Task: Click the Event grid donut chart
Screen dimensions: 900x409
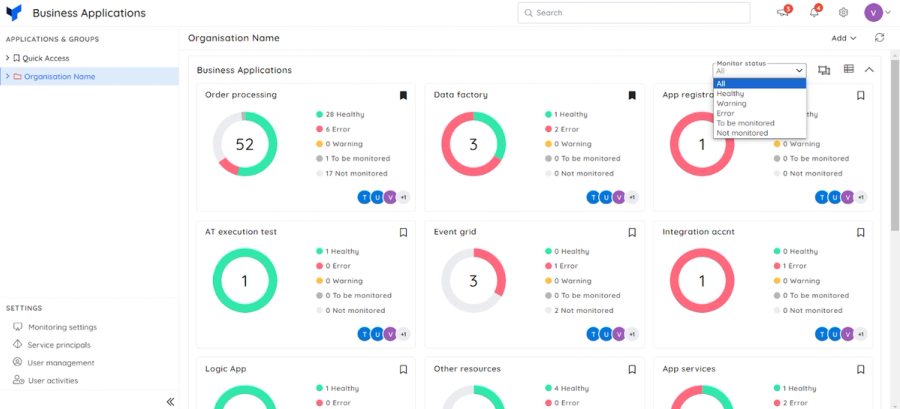Action: [x=474, y=281]
